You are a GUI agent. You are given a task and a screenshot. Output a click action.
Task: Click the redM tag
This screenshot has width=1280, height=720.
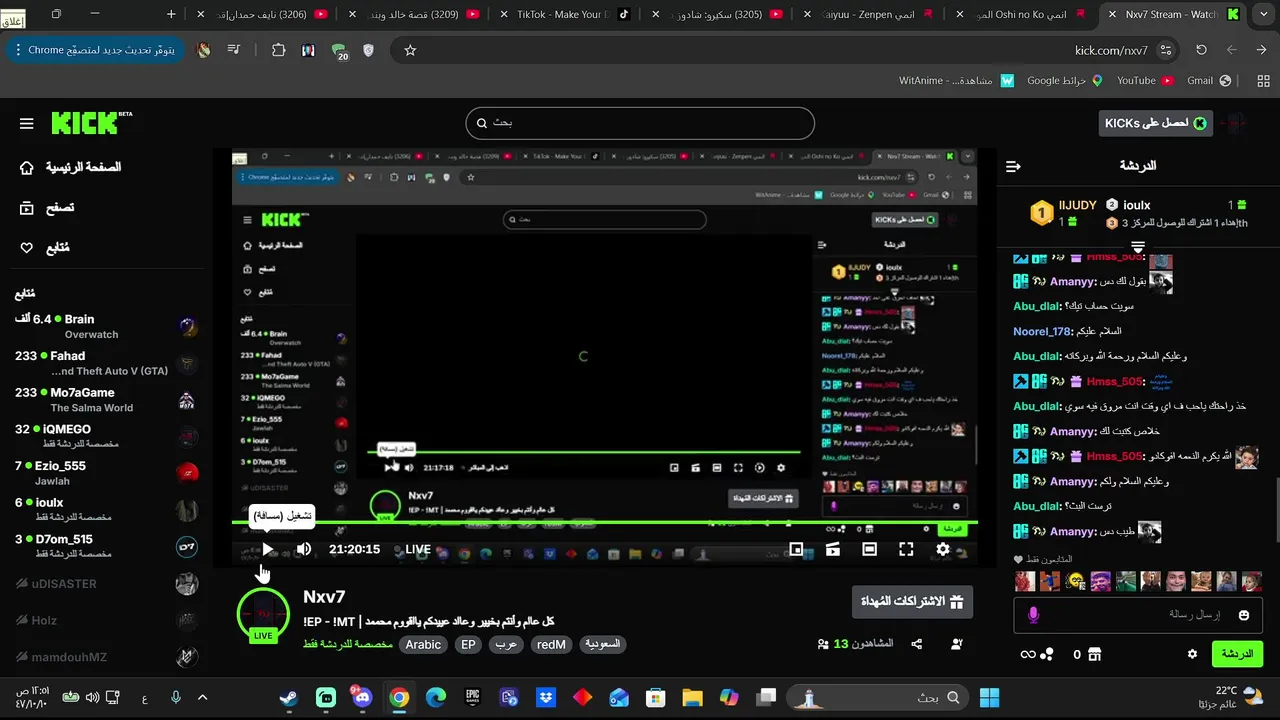[551, 645]
